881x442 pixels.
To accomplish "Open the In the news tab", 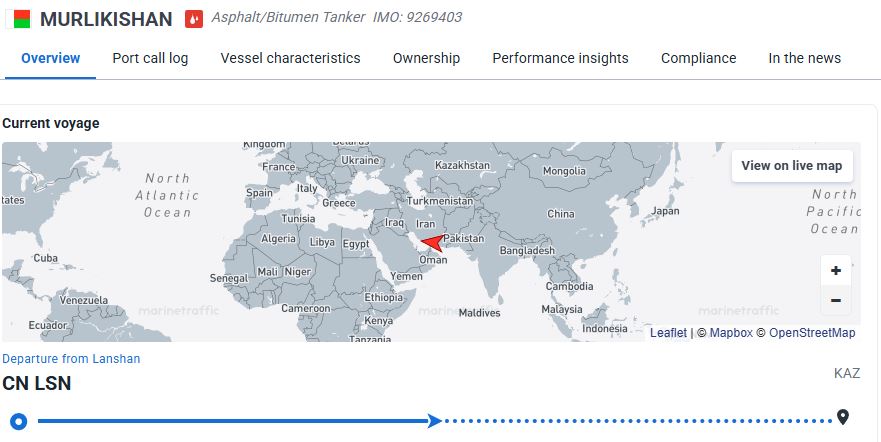I will click(804, 58).
